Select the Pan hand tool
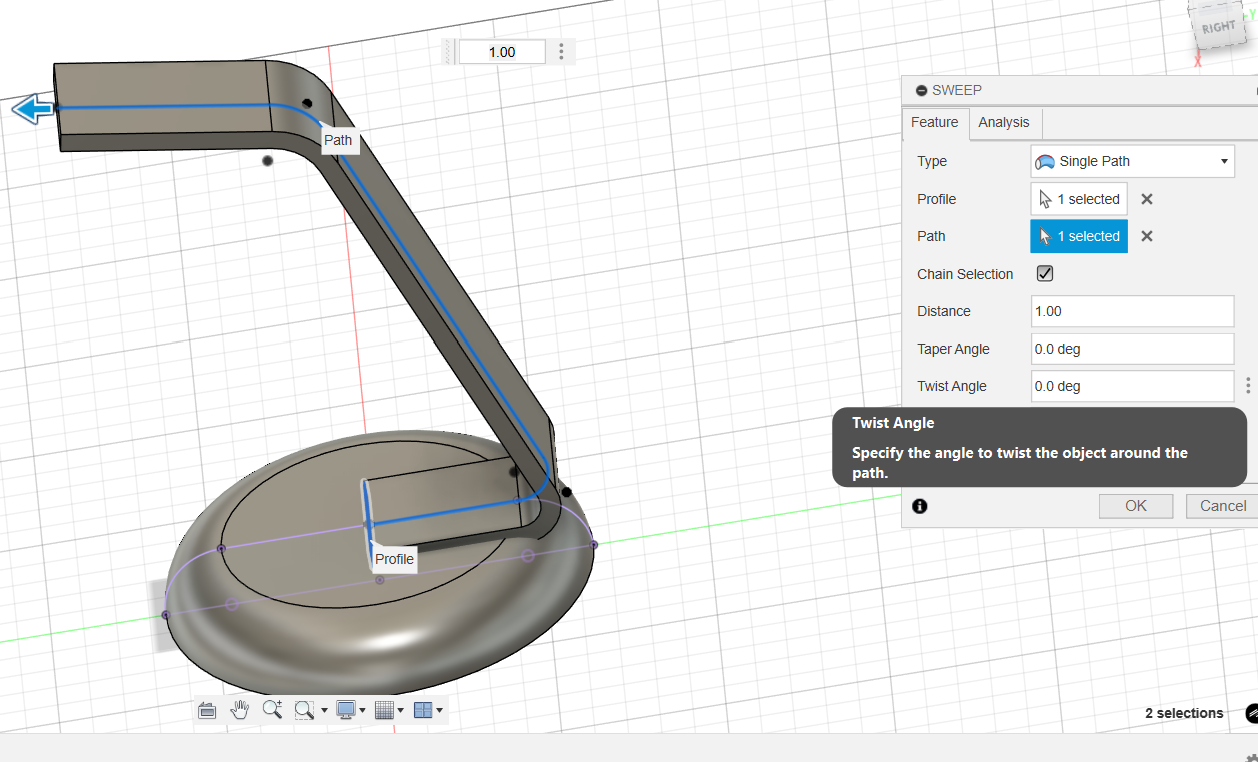Image resolution: width=1258 pixels, height=762 pixels. coord(239,710)
